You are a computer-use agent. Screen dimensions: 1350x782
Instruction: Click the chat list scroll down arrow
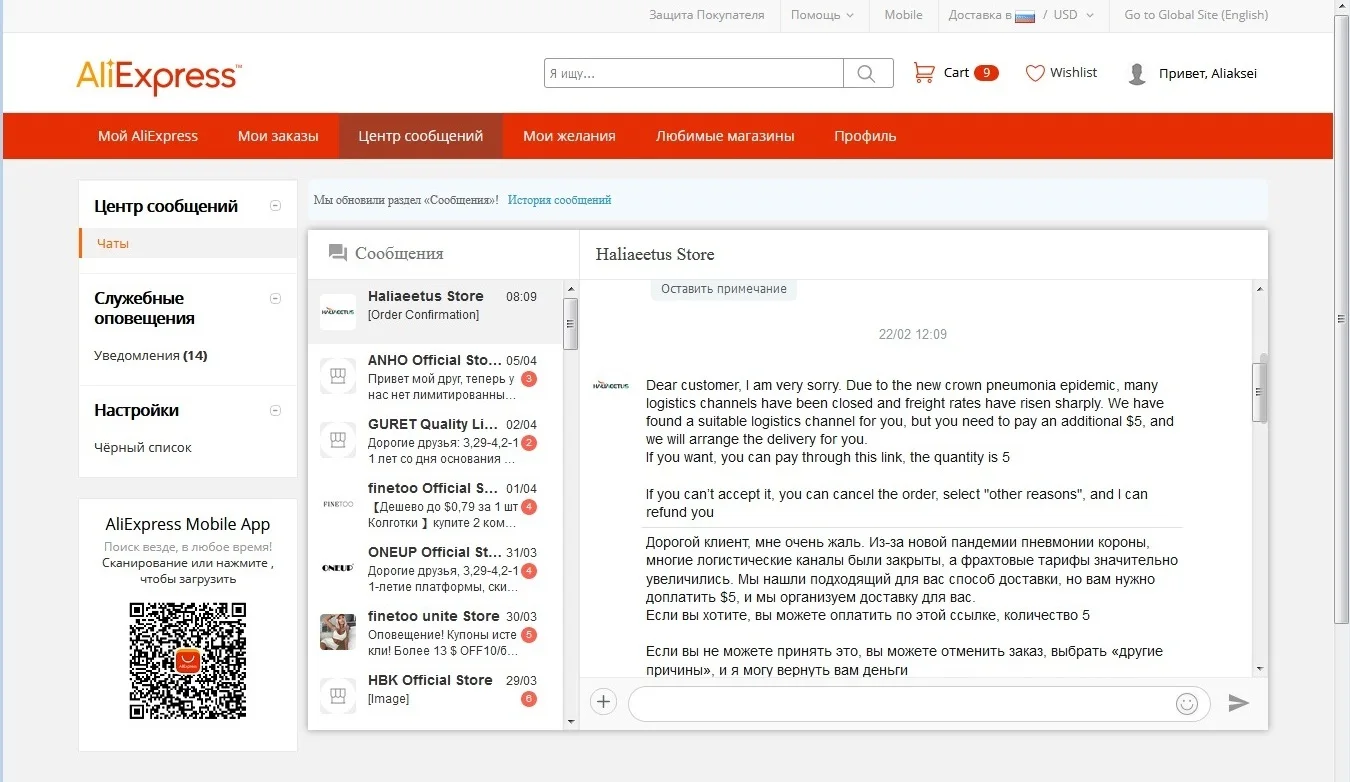571,721
